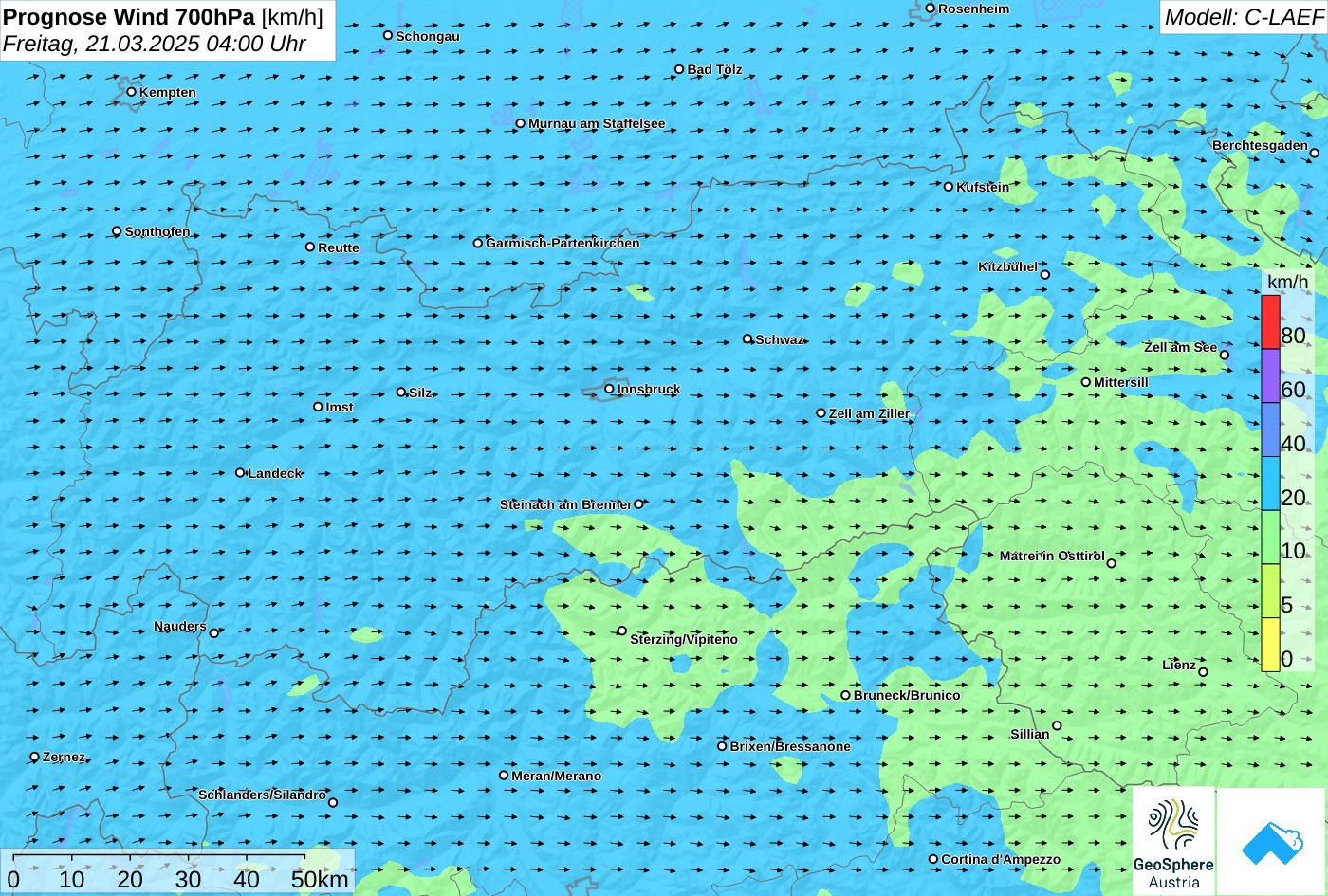Click the red 80 km/h legend swatch

coord(1270,322)
